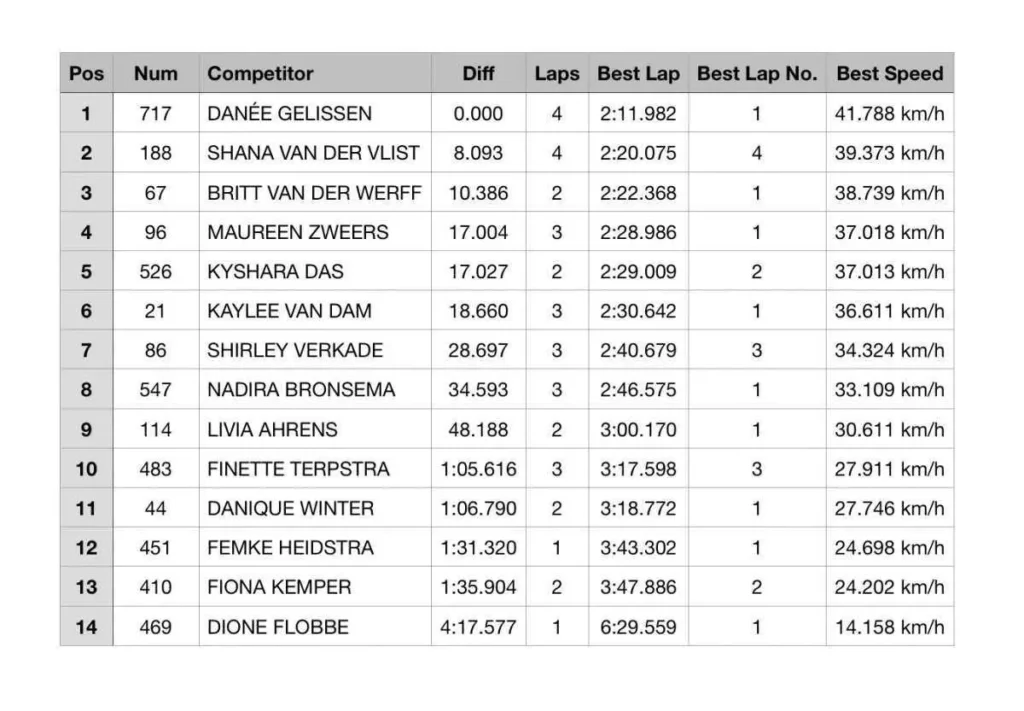Select the Laps column header
1024x711 pixels.
pos(556,73)
